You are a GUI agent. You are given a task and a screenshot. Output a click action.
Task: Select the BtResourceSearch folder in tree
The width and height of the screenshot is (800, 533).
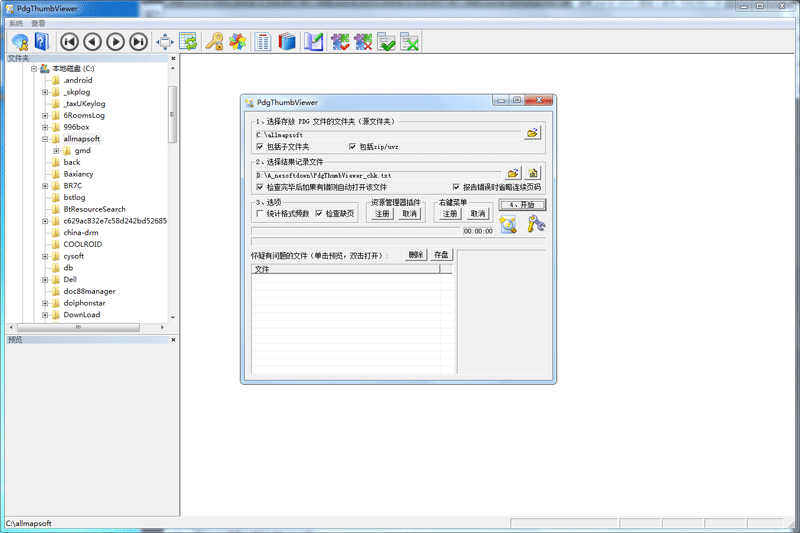pos(94,209)
